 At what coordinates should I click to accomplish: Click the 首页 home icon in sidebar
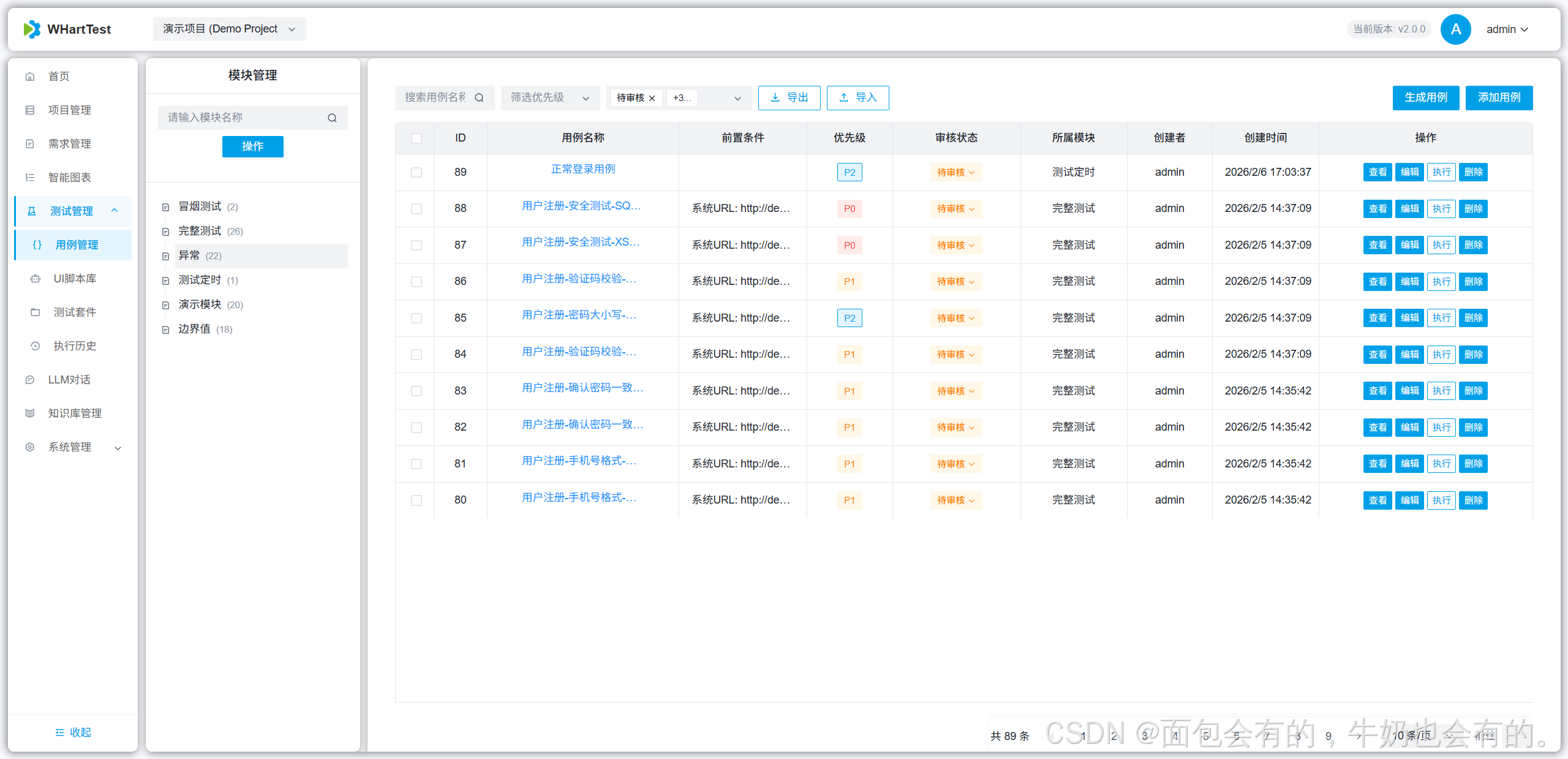[x=29, y=77]
